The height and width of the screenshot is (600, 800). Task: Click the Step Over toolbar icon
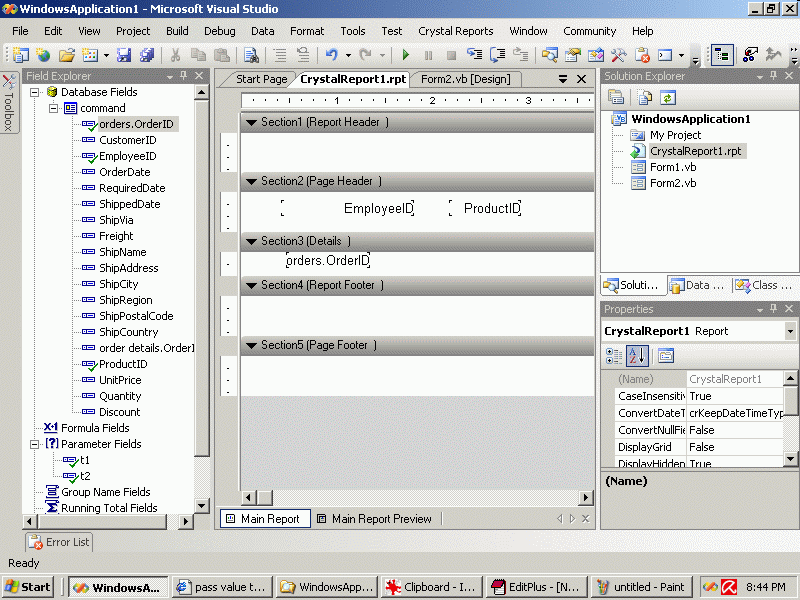point(497,55)
